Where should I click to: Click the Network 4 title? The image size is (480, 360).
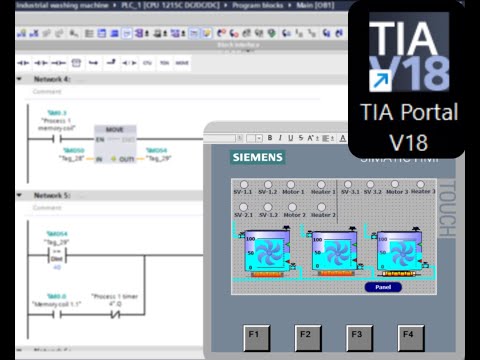pyautogui.click(x=52, y=79)
